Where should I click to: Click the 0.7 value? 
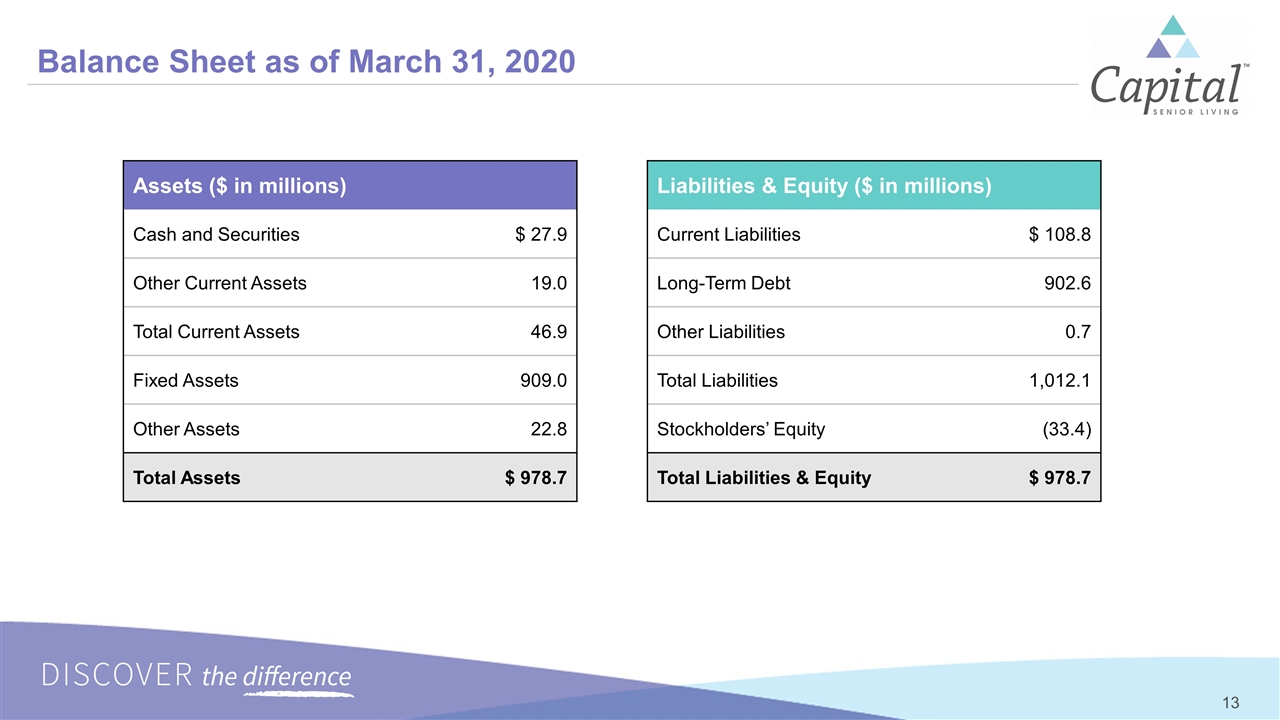(1078, 332)
